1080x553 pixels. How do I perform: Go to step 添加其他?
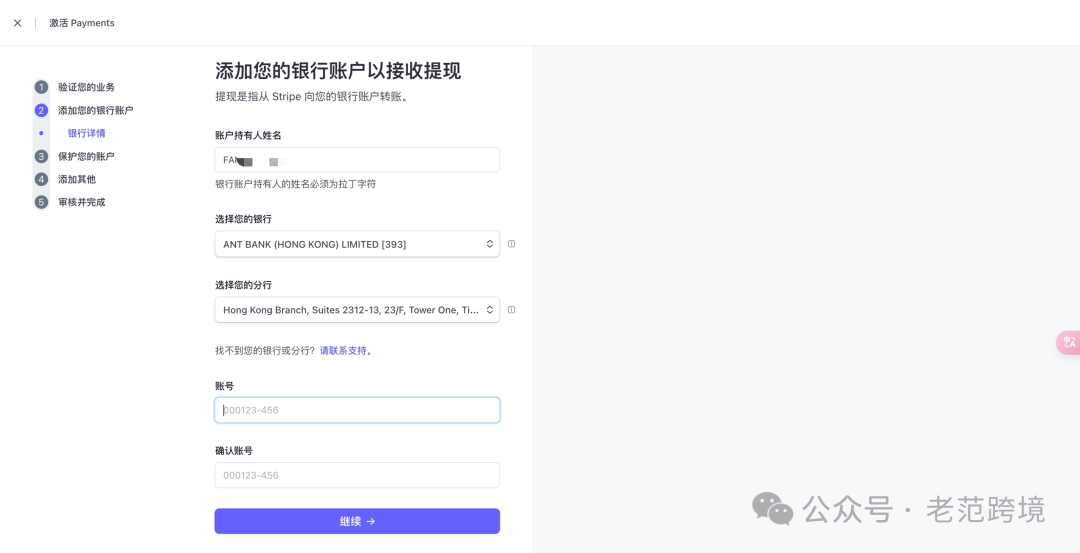77,179
